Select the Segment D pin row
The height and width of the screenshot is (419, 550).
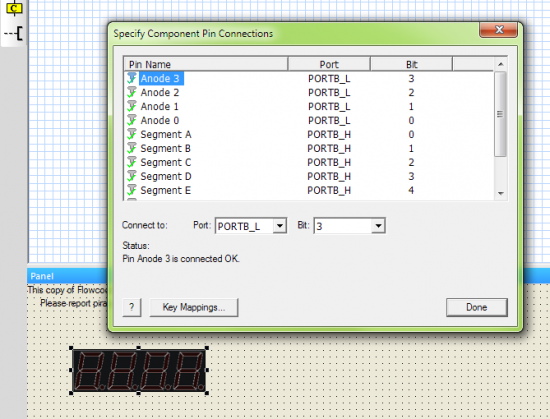point(309,176)
